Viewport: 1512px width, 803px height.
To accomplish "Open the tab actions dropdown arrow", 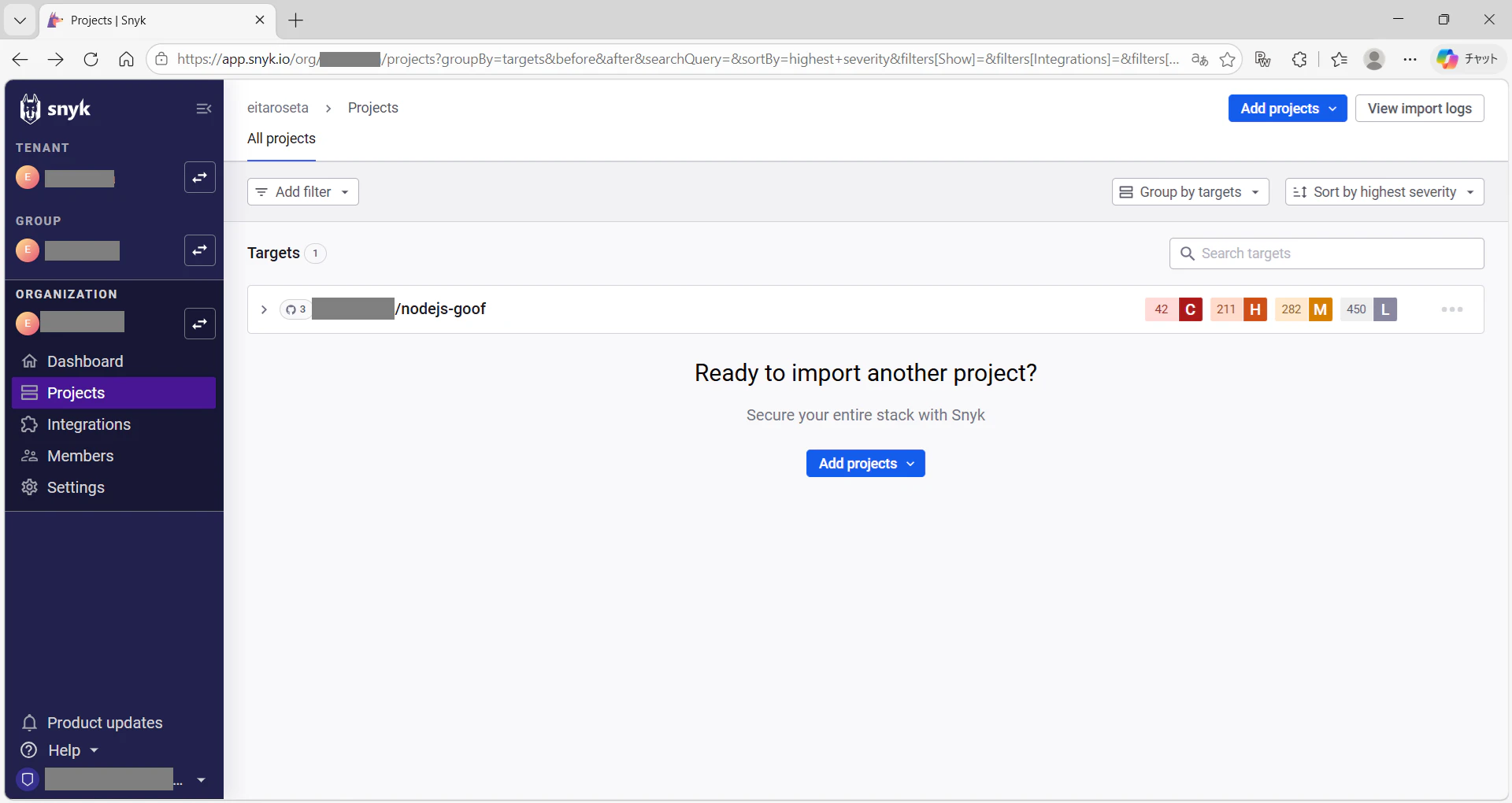I will click(20, 20).
